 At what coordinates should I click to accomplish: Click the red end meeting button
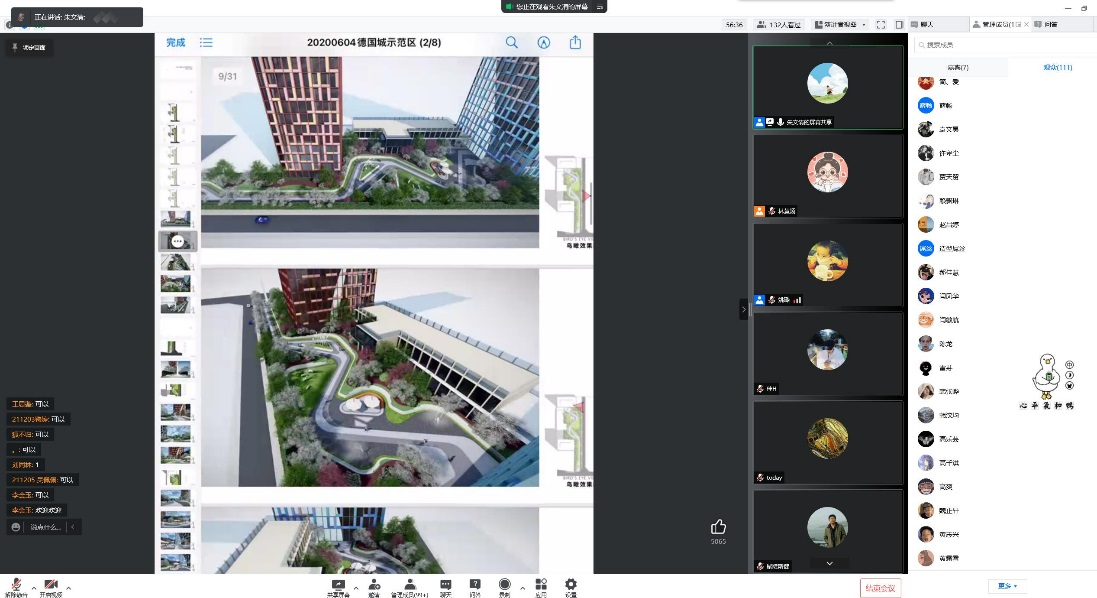click(x=880, y=587)
